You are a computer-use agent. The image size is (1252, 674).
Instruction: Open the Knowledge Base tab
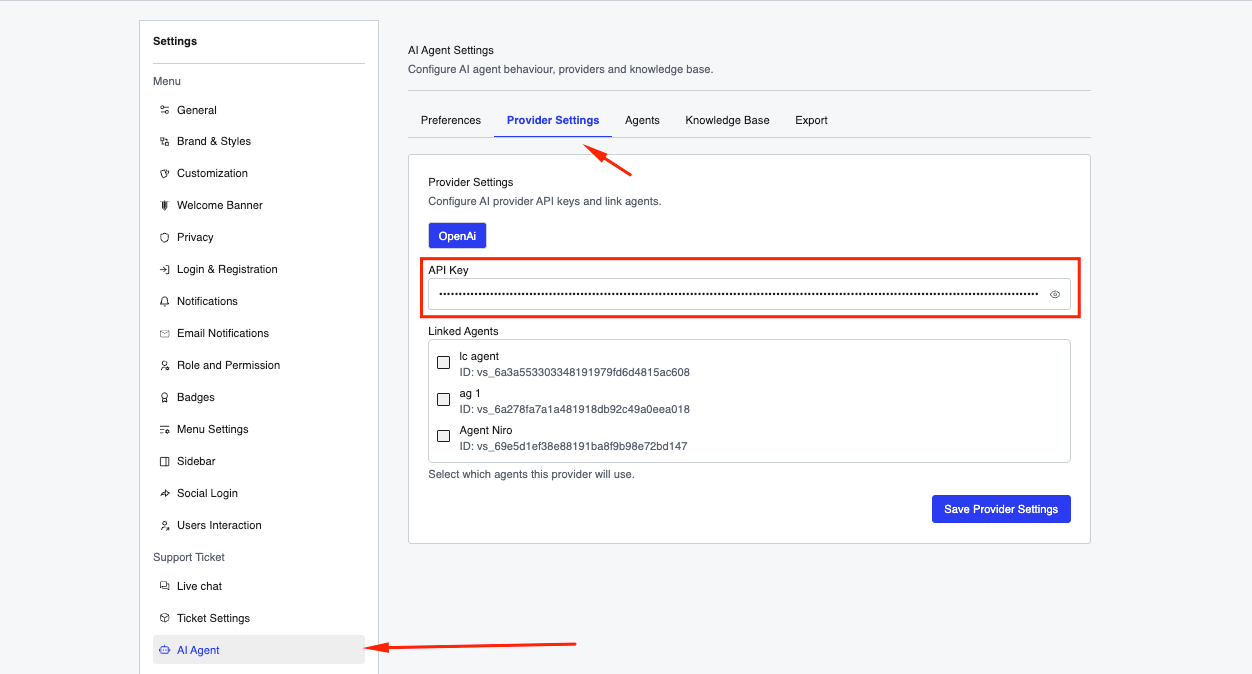pyautogui.click(x=727, y=120)
